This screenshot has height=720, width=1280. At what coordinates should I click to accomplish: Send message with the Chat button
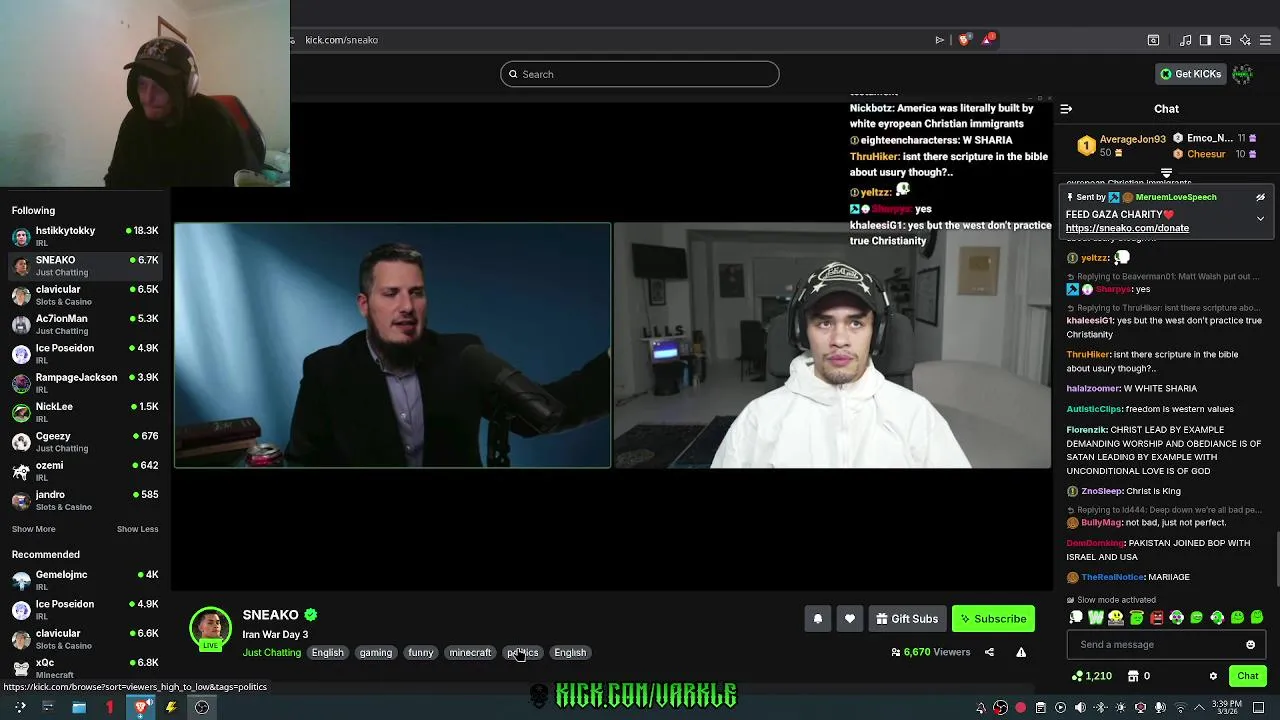[x=1247, y=676]
